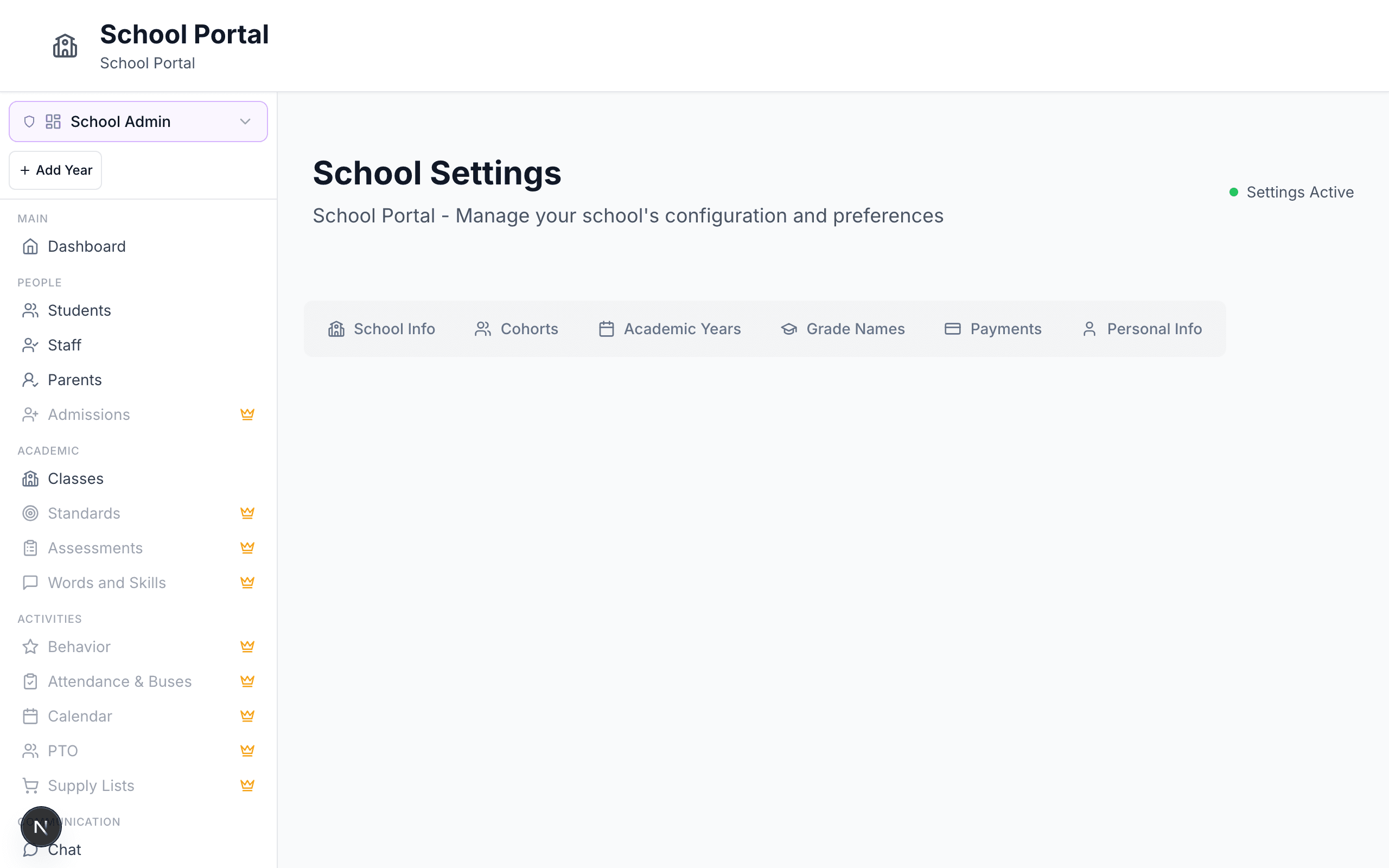Click the crown icon beside Calendar
The height and width of the screenshot is (868, 1389).
(x=247, y=716)
